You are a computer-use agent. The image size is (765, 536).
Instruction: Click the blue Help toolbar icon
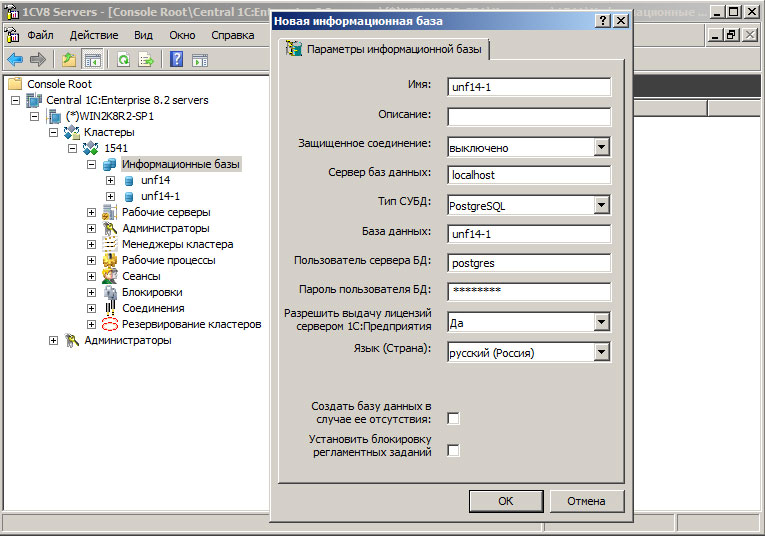pos(176,60)
